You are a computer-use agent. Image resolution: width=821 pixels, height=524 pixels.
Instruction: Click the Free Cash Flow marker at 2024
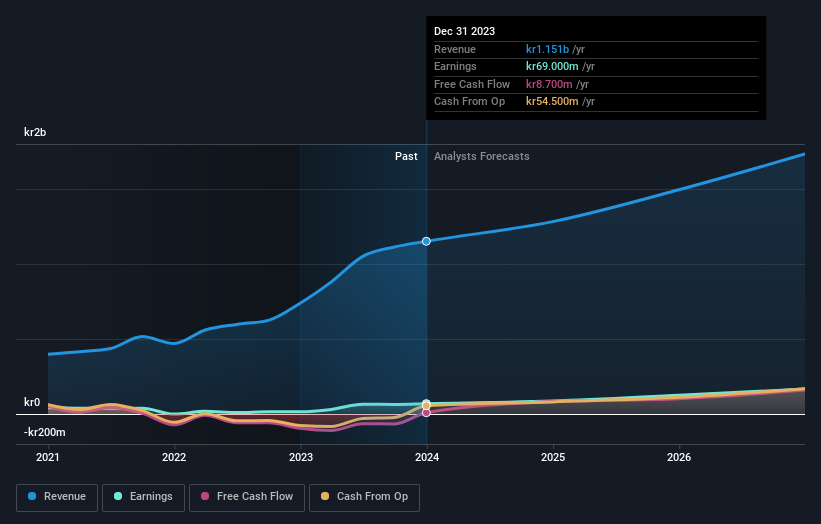pos(426,413)
